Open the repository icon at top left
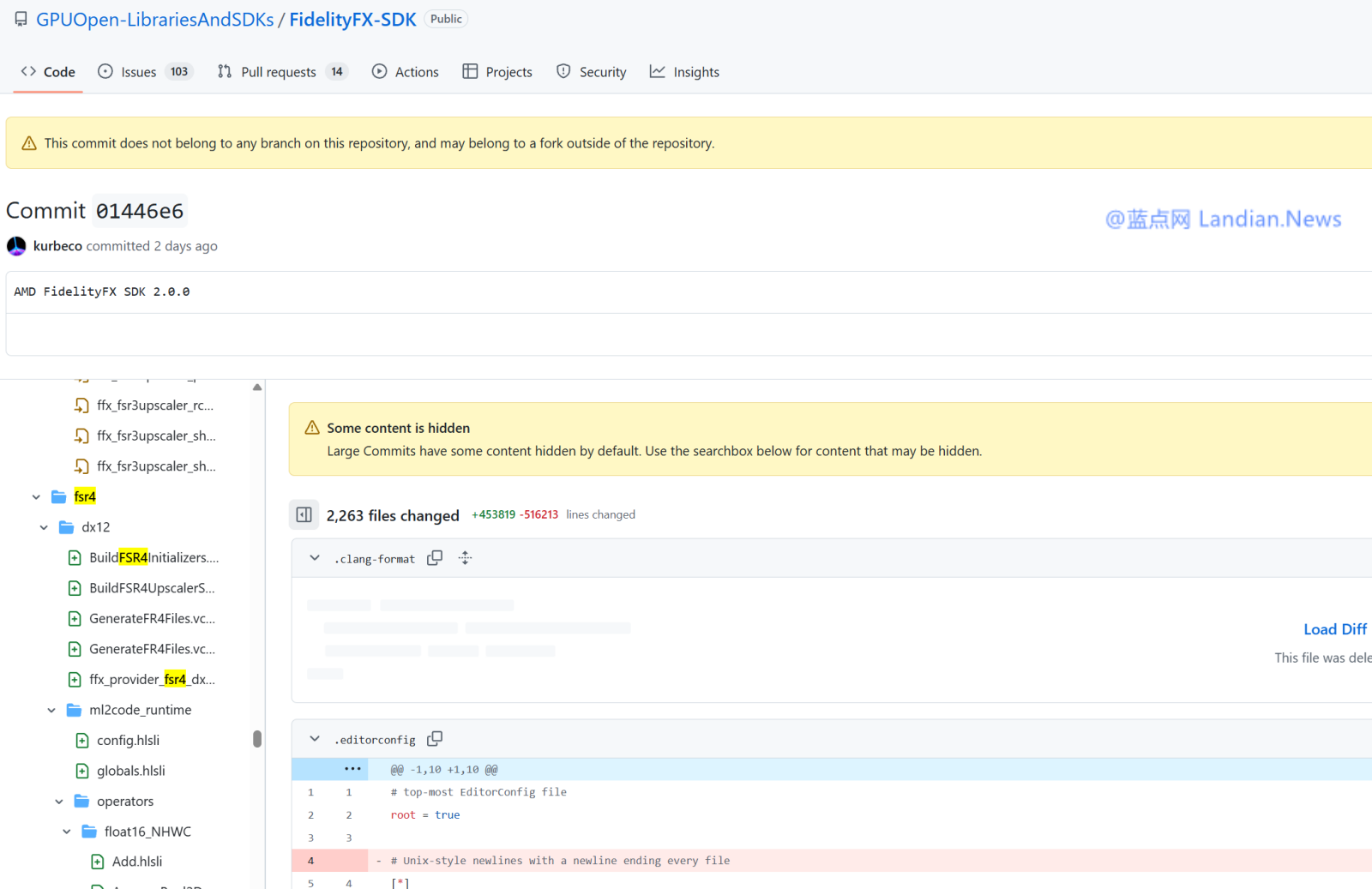The image size is (1372, 889). (21, 20)
